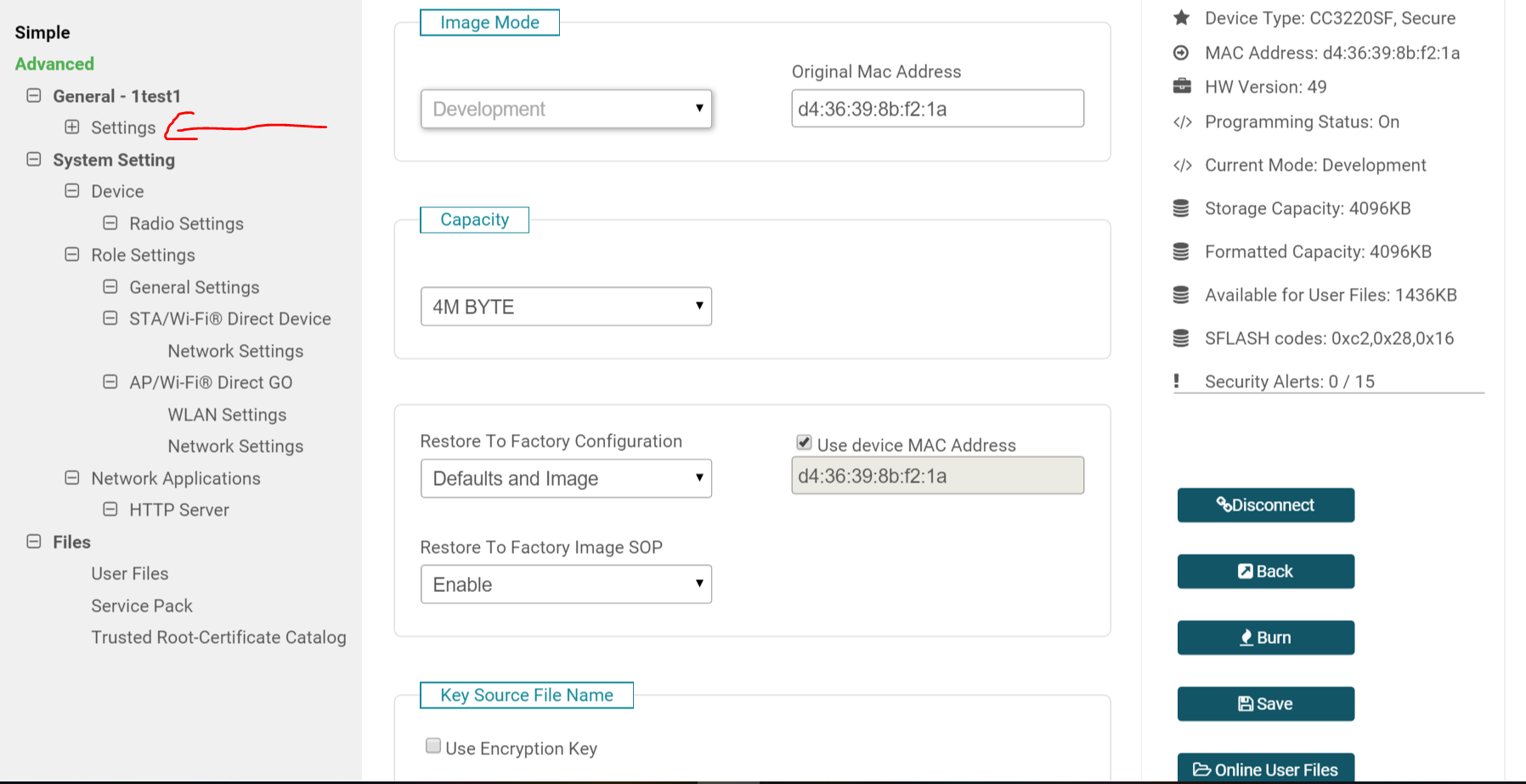Open Restore To Factory Image SOP dropdown

coord(566,584)
